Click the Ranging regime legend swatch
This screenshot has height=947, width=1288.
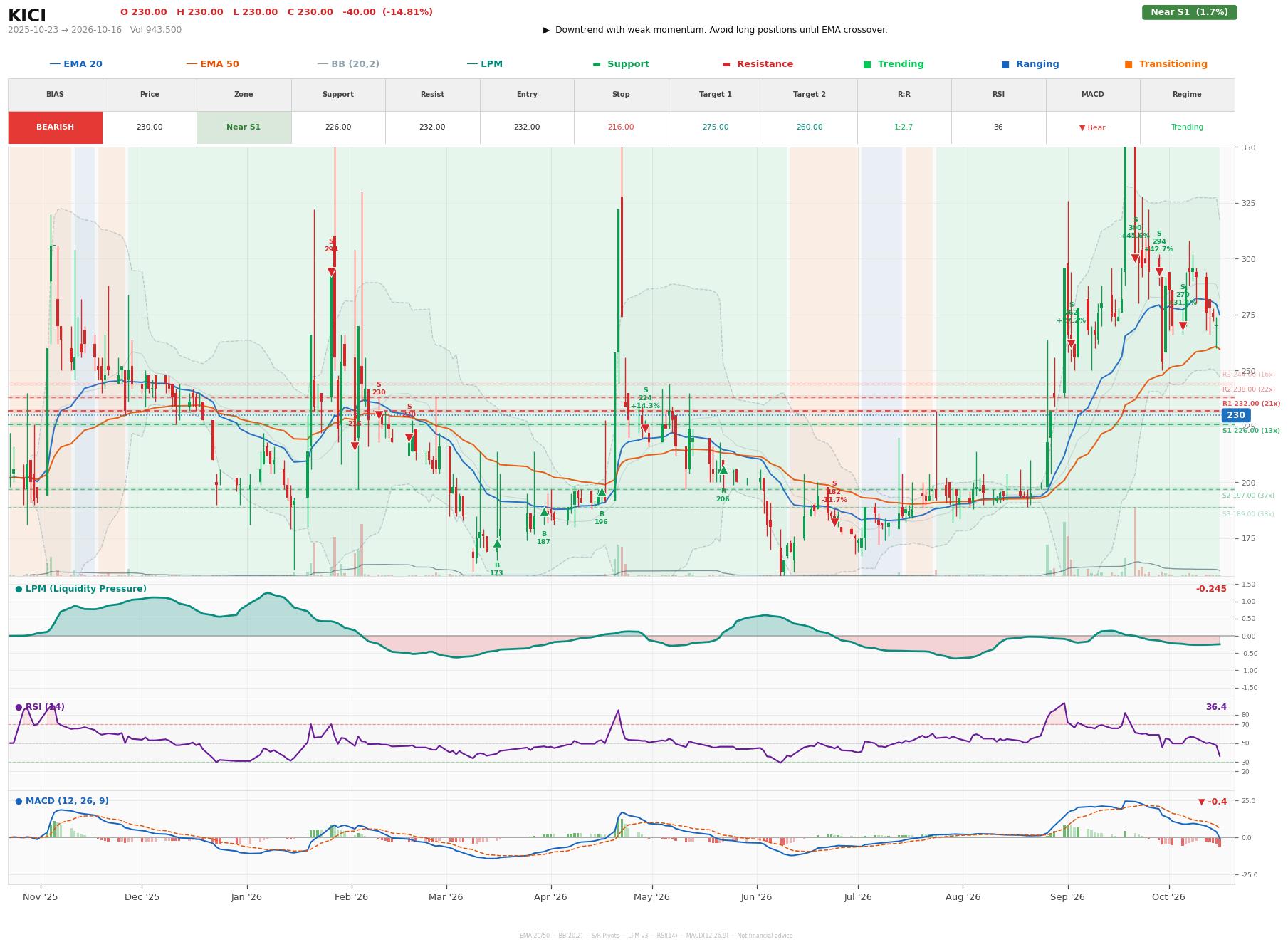(x=1005, y=64)
